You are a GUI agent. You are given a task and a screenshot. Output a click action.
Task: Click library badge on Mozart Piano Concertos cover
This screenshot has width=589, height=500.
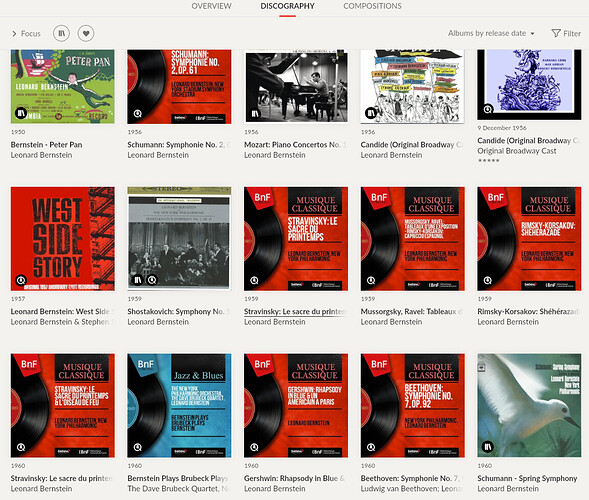pos(255,113)
